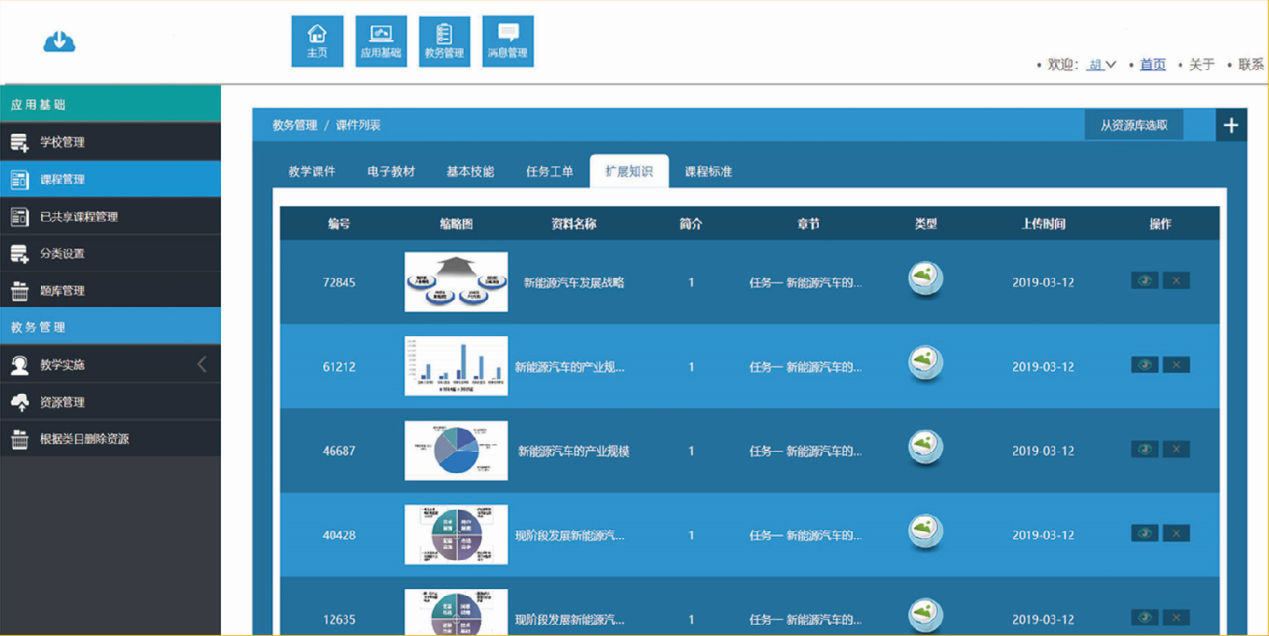Open the 应用基础 toolbar icon
Image resolution: width=1269 pixels, height=636 pixels.
(x=381, y=42)
